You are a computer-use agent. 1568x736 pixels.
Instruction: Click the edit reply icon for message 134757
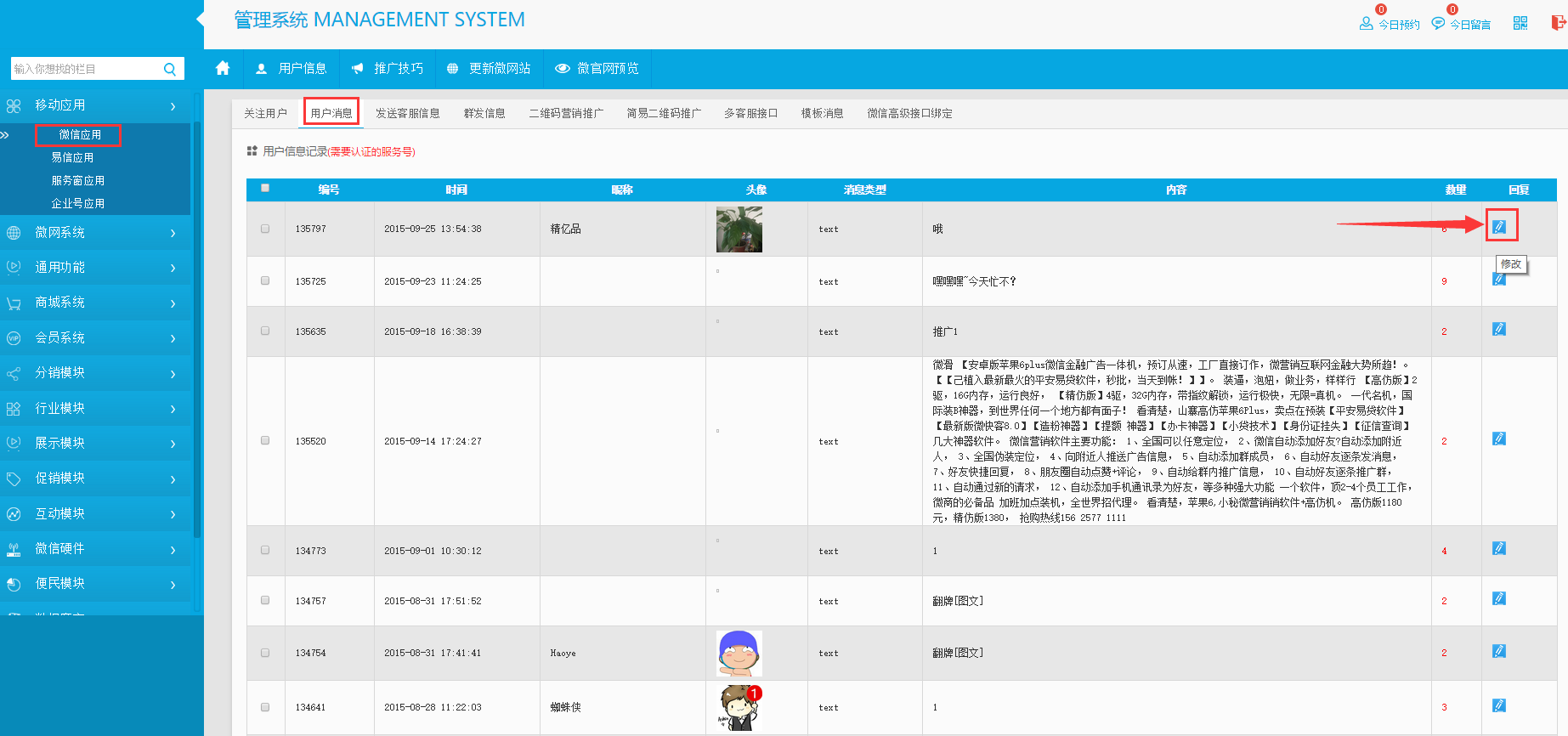[1499, 598]
